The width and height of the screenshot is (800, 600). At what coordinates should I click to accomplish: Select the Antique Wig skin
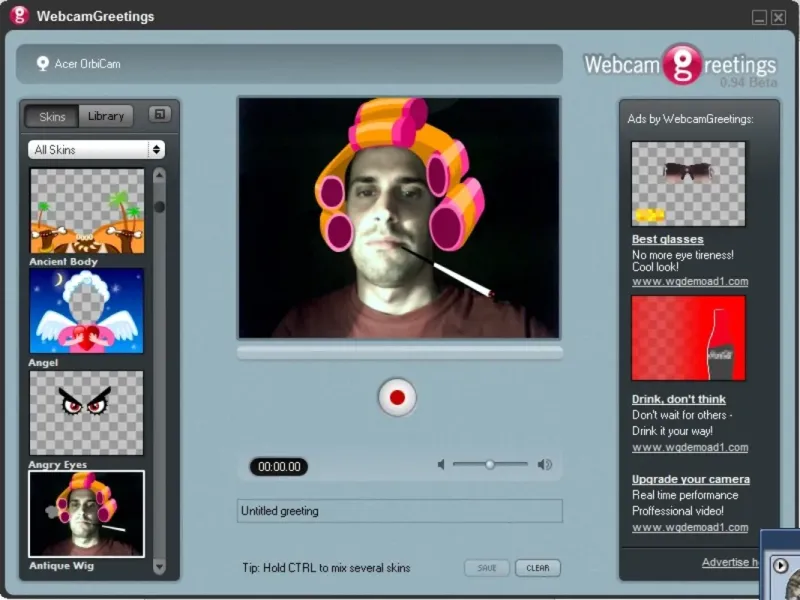87,514
